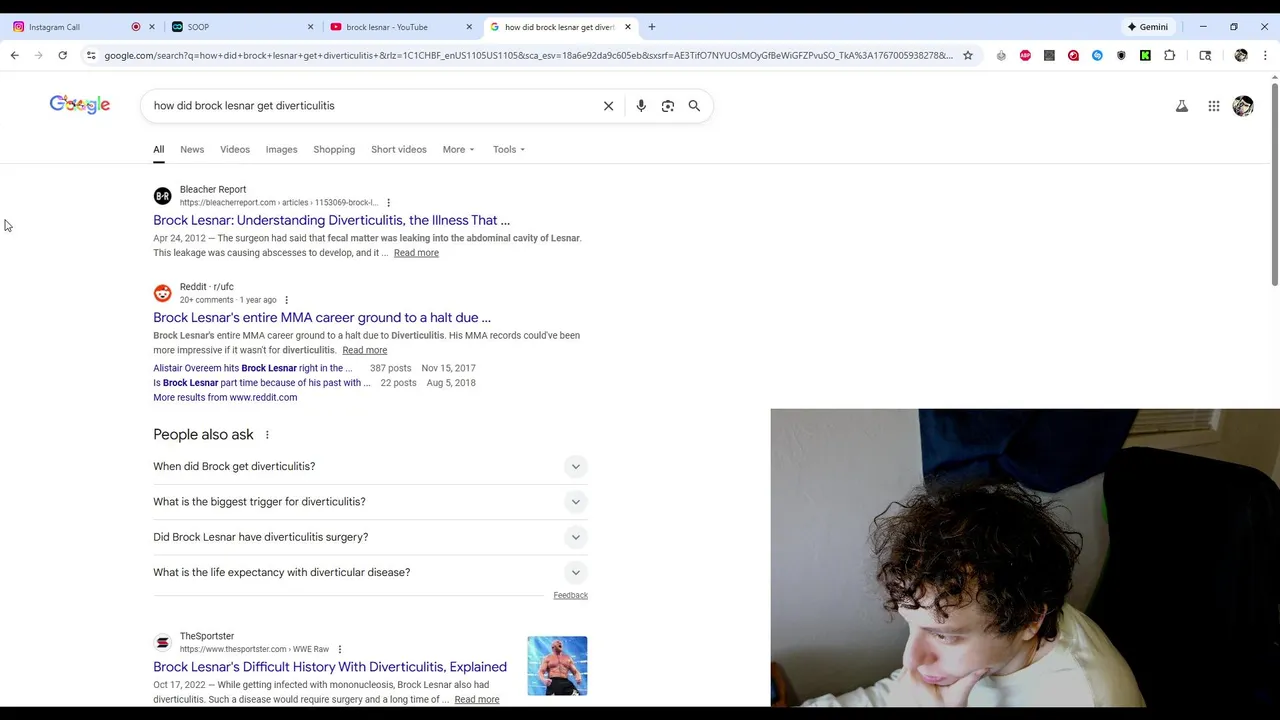Click the Bleacher Report site name
This screenshot has height=720, width=1280.
[213, 189]
